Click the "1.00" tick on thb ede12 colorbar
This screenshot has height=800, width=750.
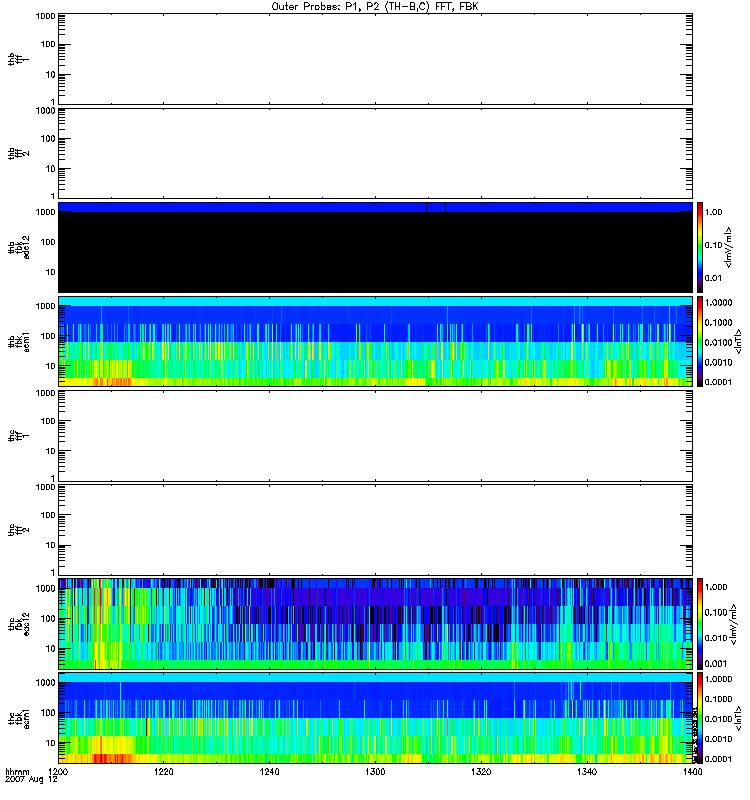click(713, 212)
